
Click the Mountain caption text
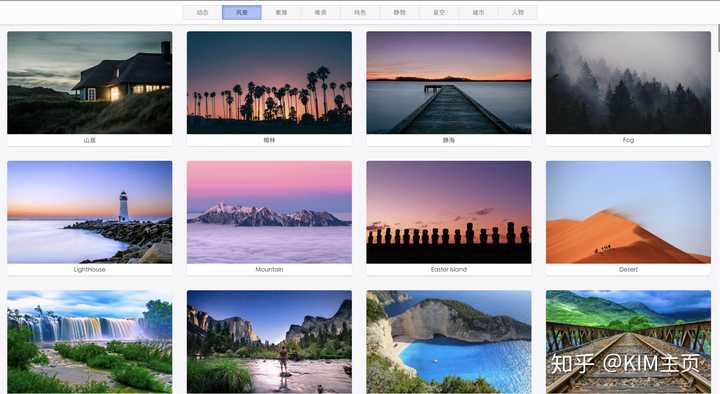pos(270,270)
